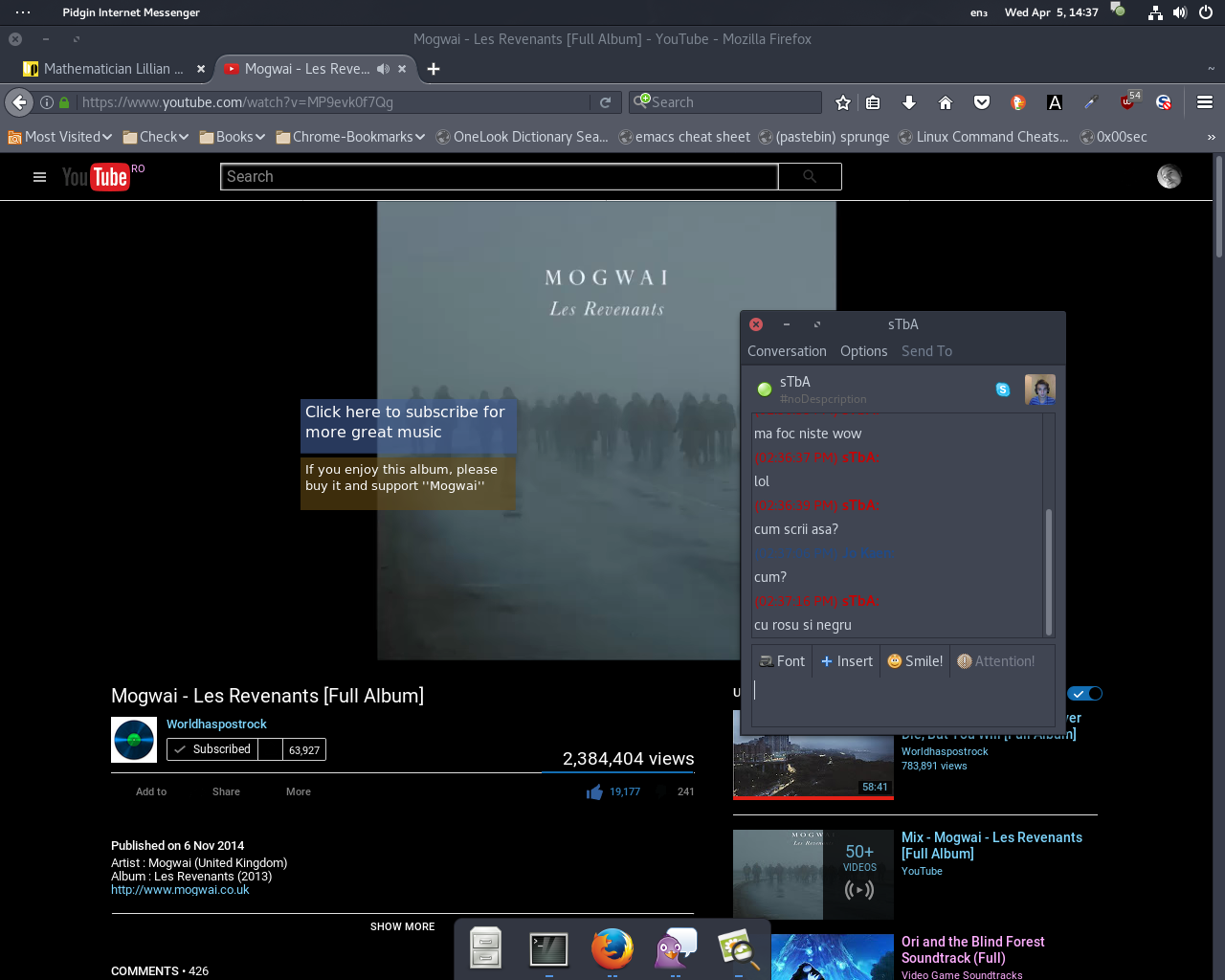This screenshot has width=1225, height=980.
Task: Expand Books bookmarks folder
Action: [x=233, y=137]
